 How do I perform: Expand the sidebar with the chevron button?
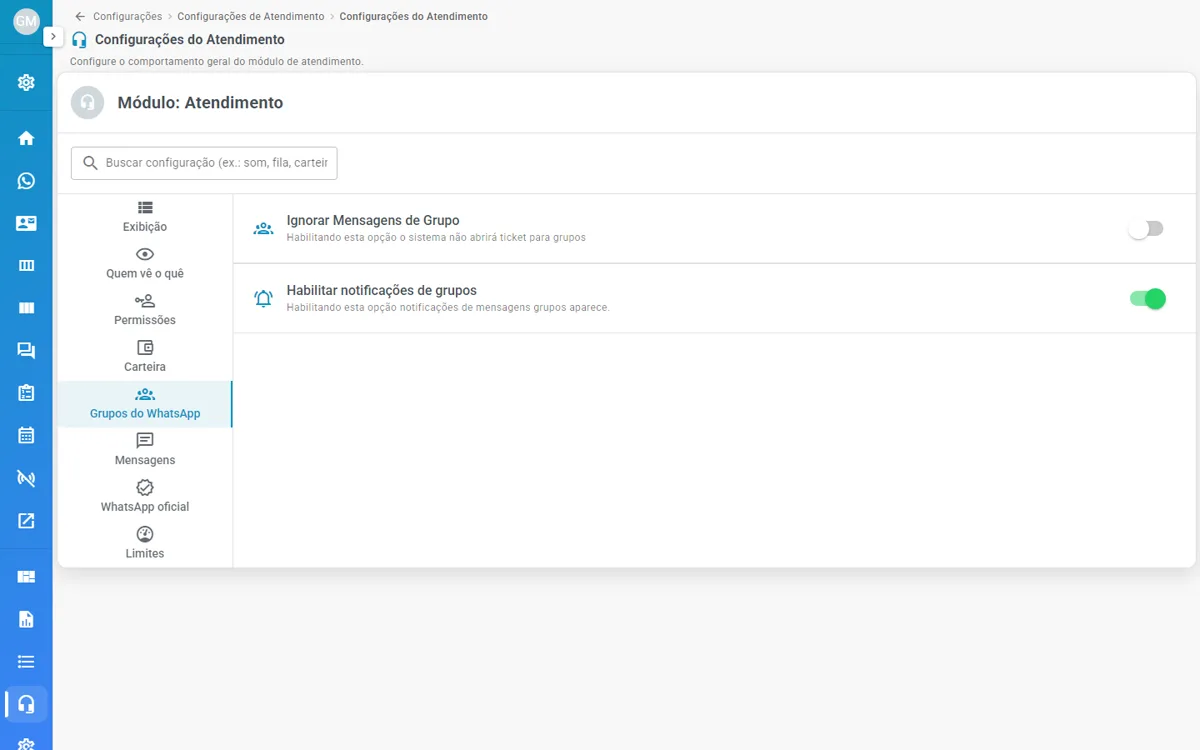click(53, 36)
